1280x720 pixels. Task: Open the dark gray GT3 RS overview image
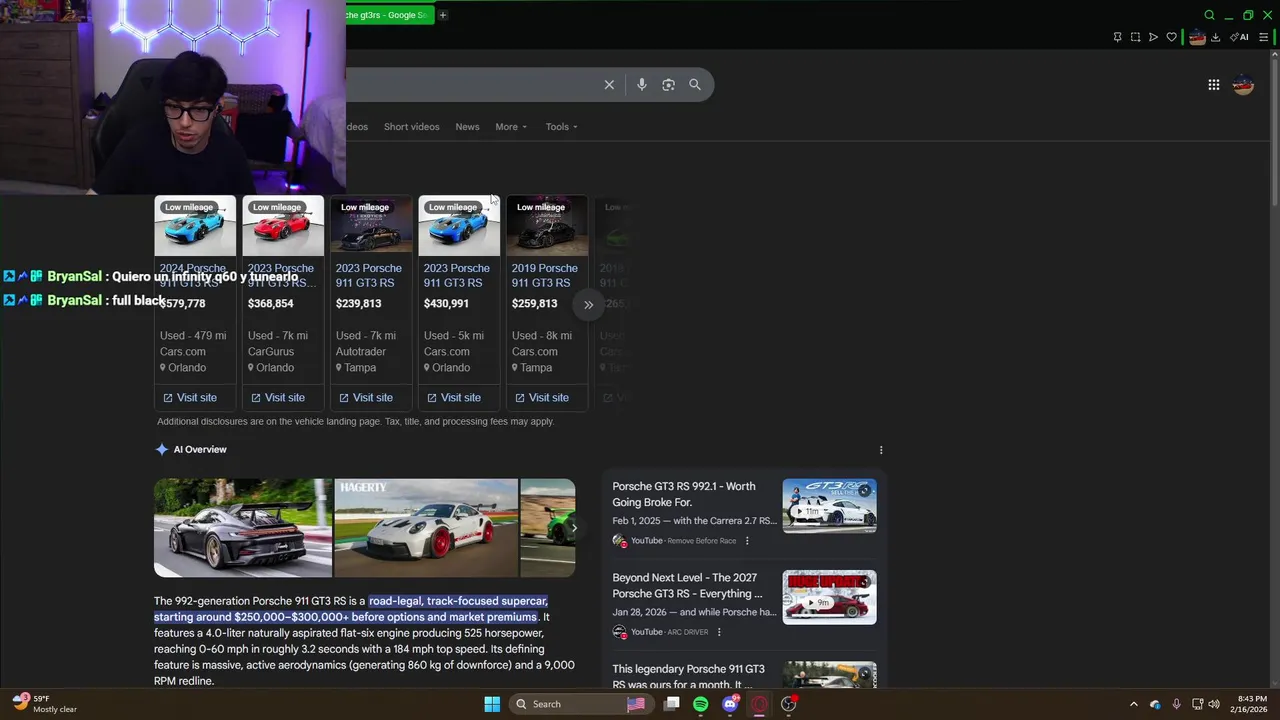[x=243, y=528]
